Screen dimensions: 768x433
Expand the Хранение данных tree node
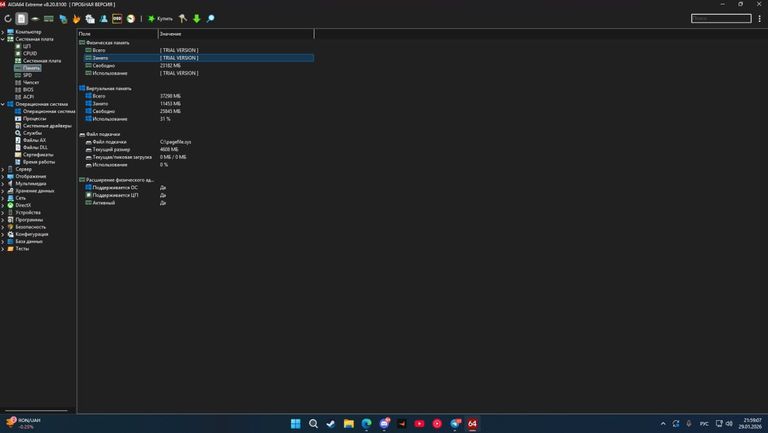tap(3, 191)
